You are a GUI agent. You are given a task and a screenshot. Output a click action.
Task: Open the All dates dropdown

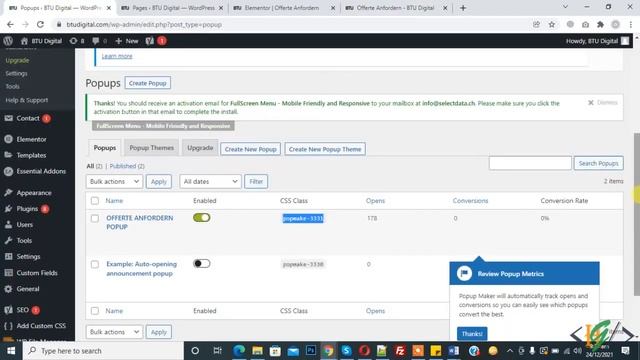point(210,181)
